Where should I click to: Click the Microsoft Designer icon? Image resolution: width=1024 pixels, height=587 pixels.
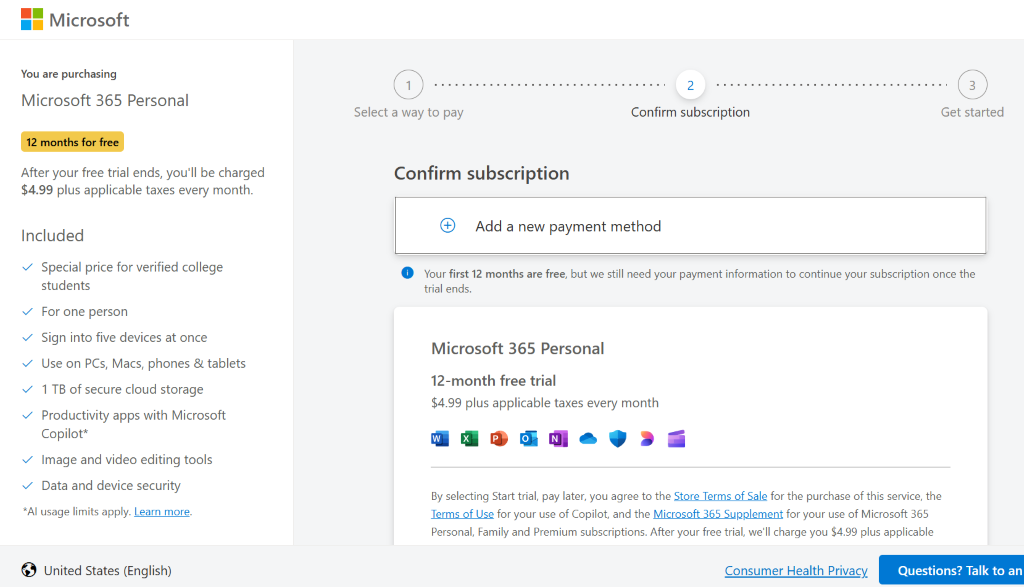pyautogui.click(x=647, y=438)
